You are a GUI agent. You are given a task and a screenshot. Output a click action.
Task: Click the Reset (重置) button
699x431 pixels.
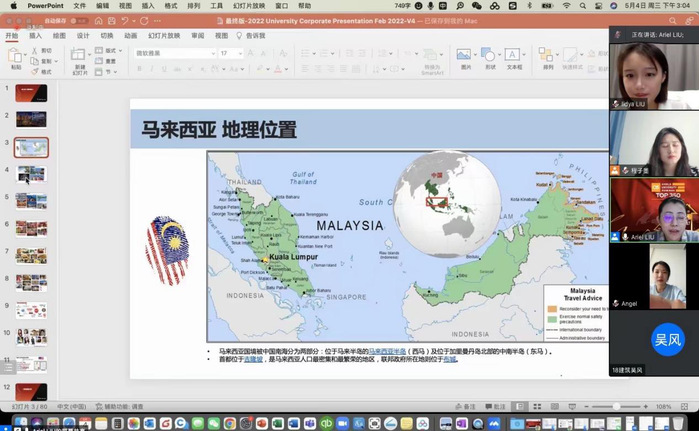point(110,61)
